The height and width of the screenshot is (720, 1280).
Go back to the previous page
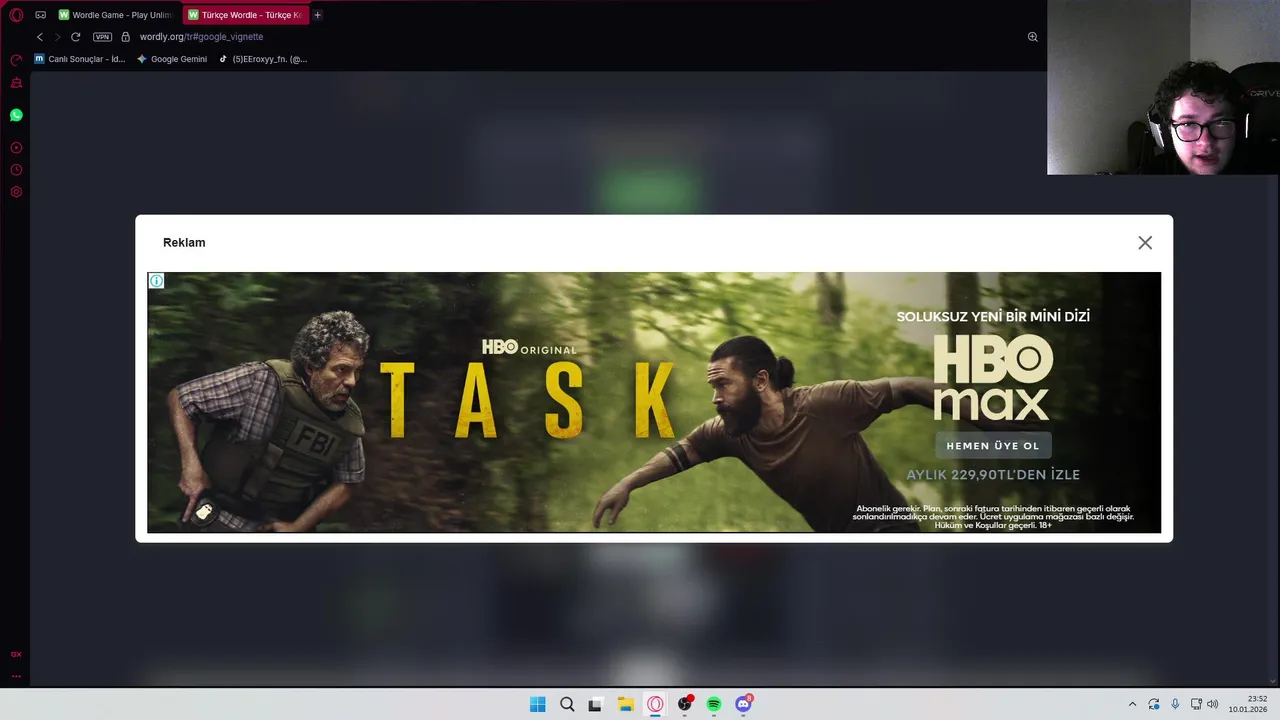tap(40, 37)
